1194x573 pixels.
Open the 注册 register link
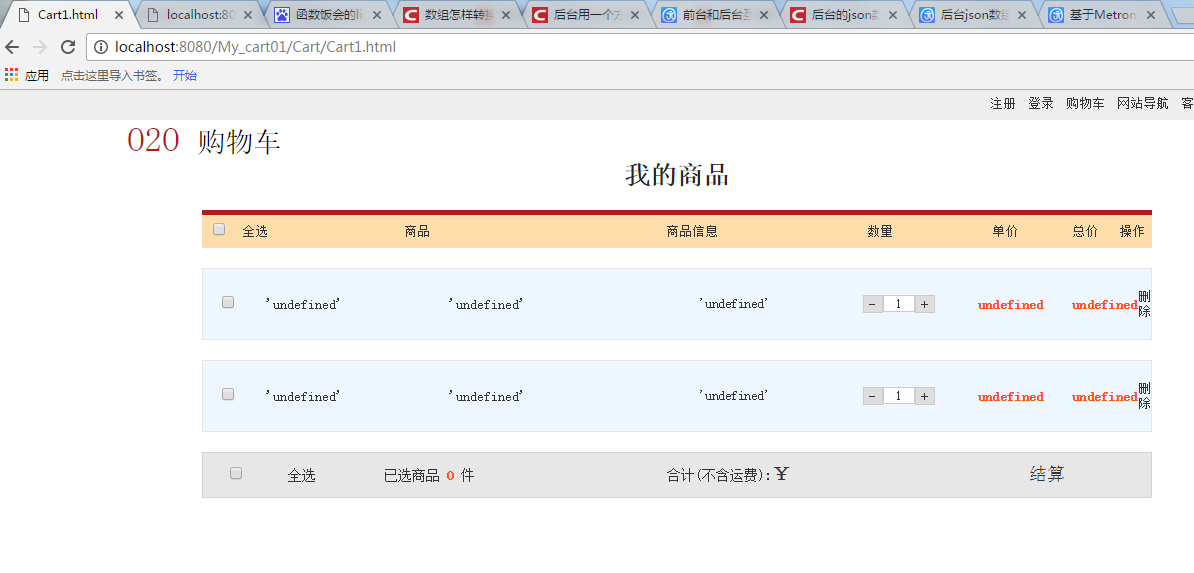pos(1003,104)
